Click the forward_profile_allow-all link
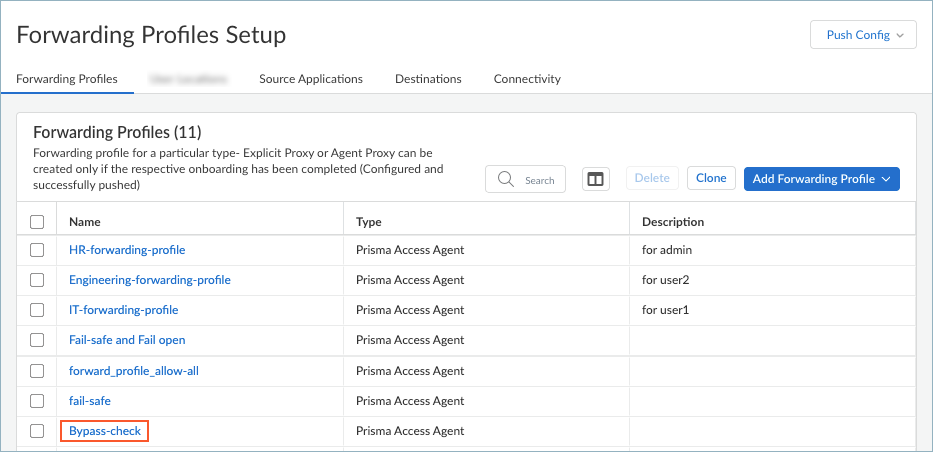 pos(134,371)
